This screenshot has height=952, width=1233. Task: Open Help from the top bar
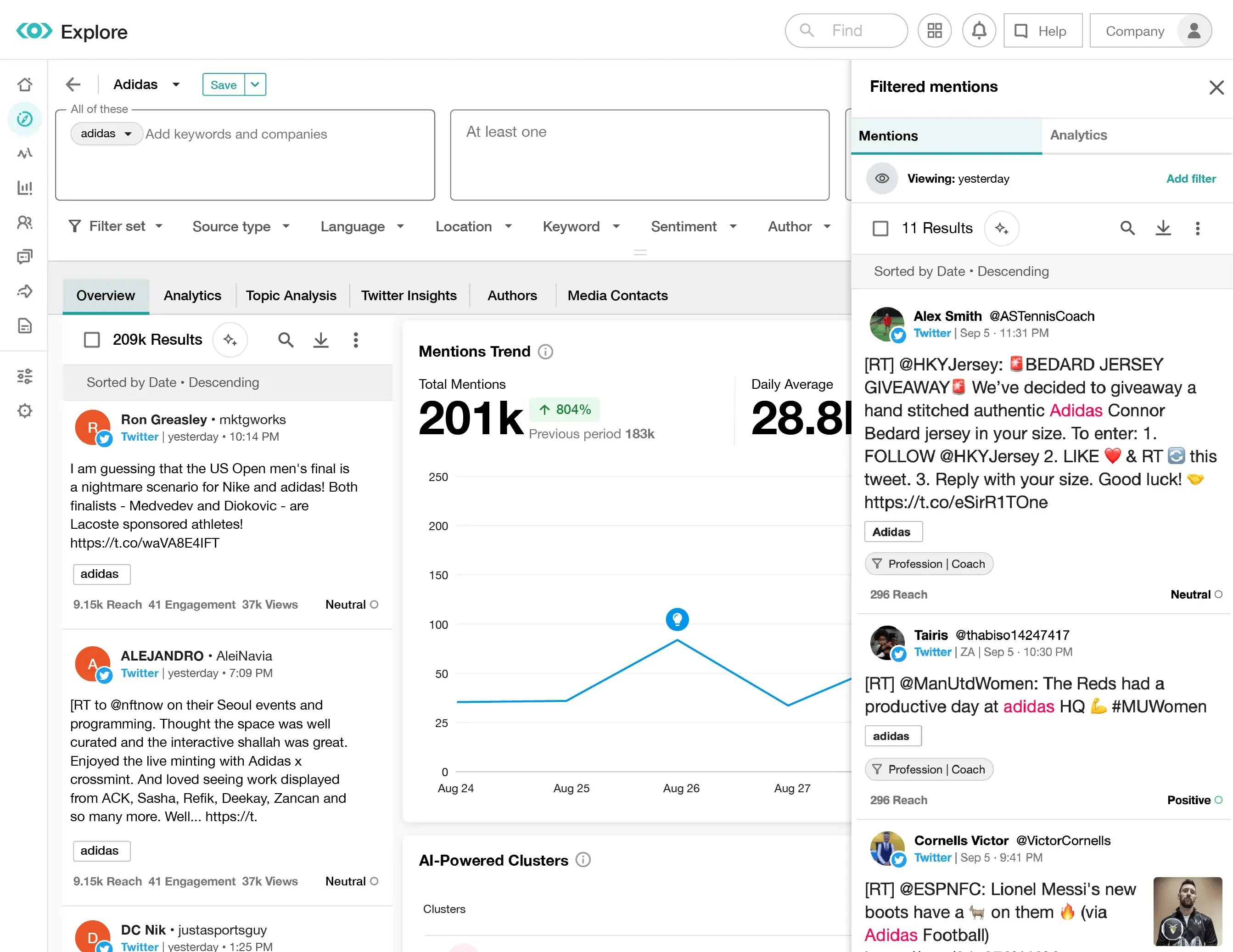(x=1042, y=30)
